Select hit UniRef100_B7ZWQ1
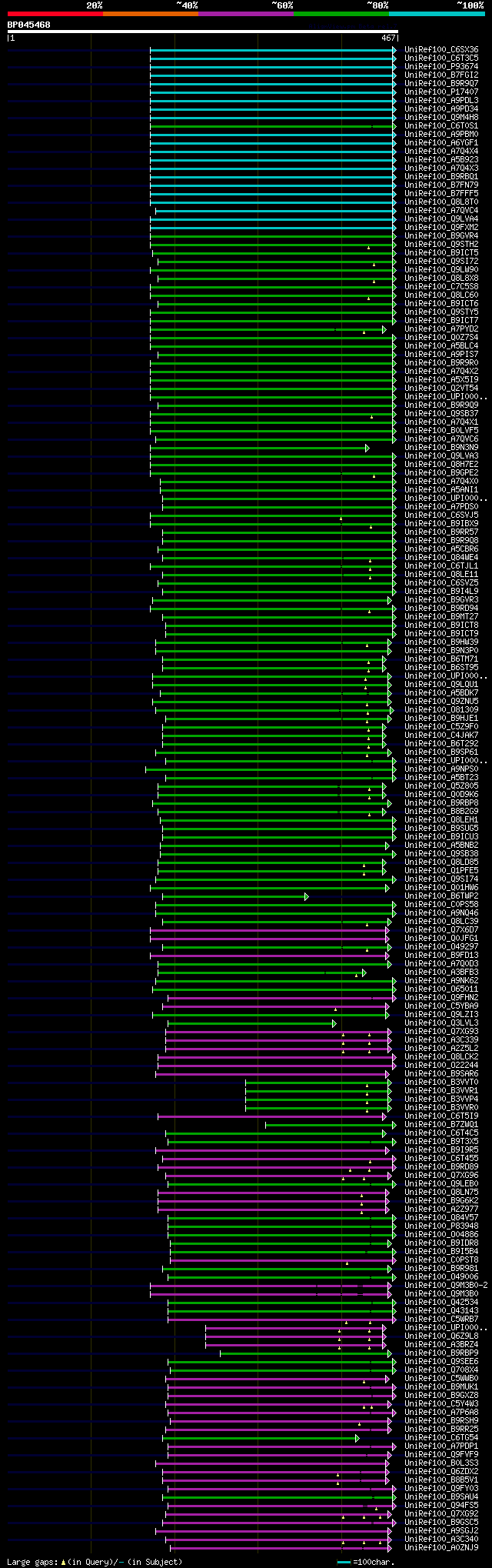The height and width of the screenshot is (1568, 492). (441, 1124)
